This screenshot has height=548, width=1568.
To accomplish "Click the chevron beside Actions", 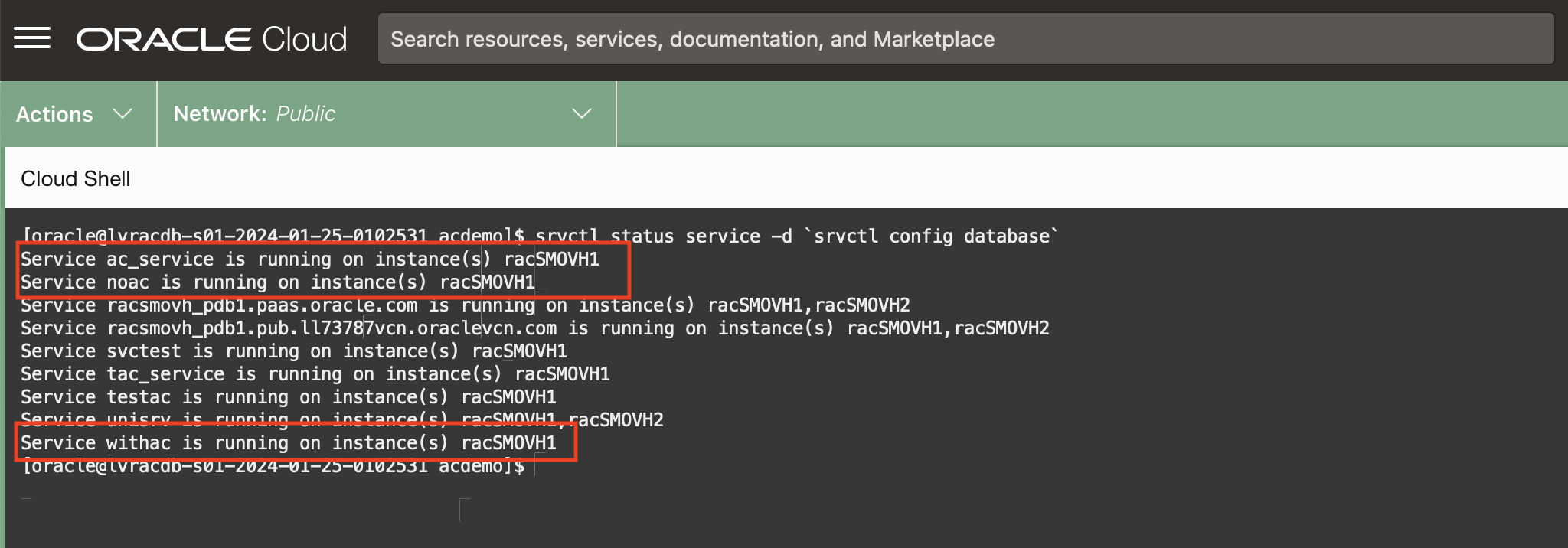I will pyautogui.click(x=122, y=114).
